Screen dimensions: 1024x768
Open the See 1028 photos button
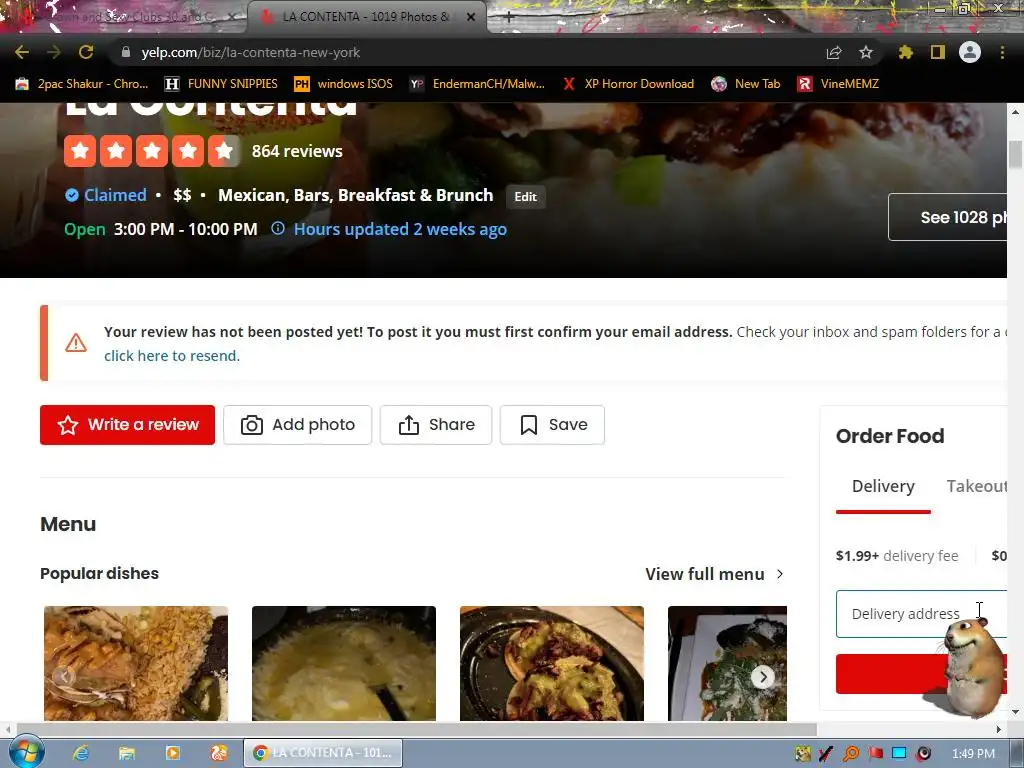(948, 217)
